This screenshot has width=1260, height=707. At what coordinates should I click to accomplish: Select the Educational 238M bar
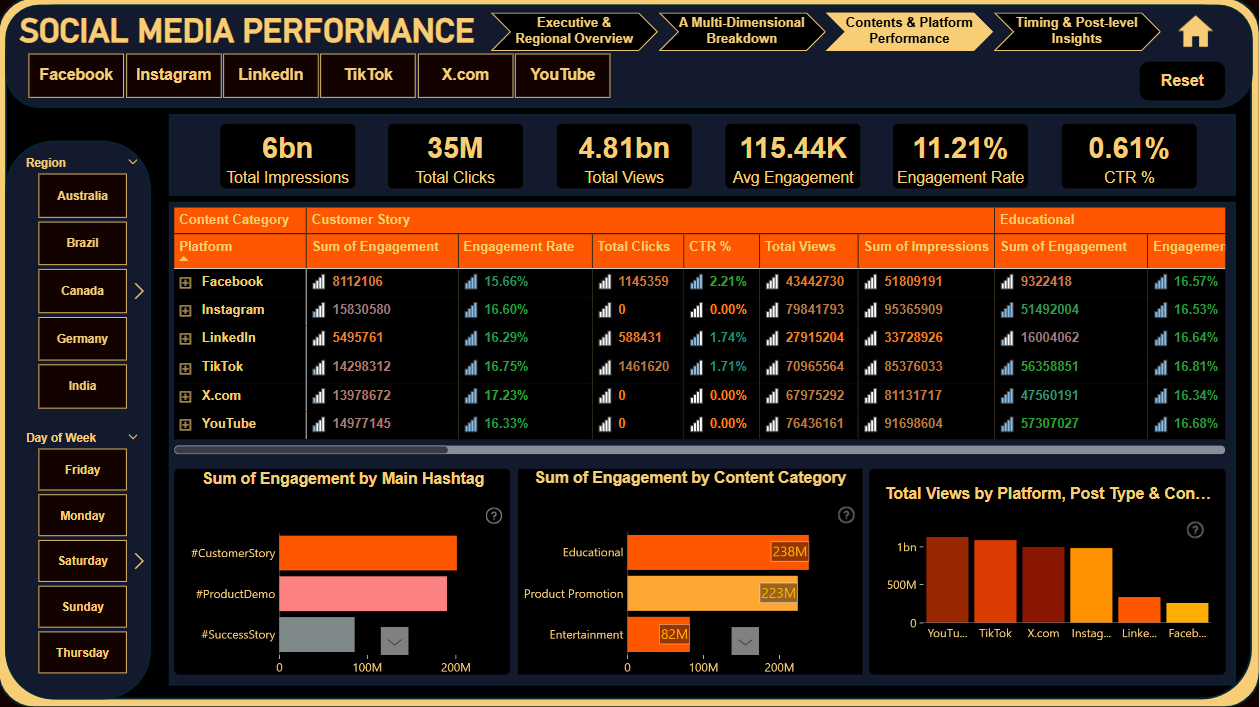718,552
